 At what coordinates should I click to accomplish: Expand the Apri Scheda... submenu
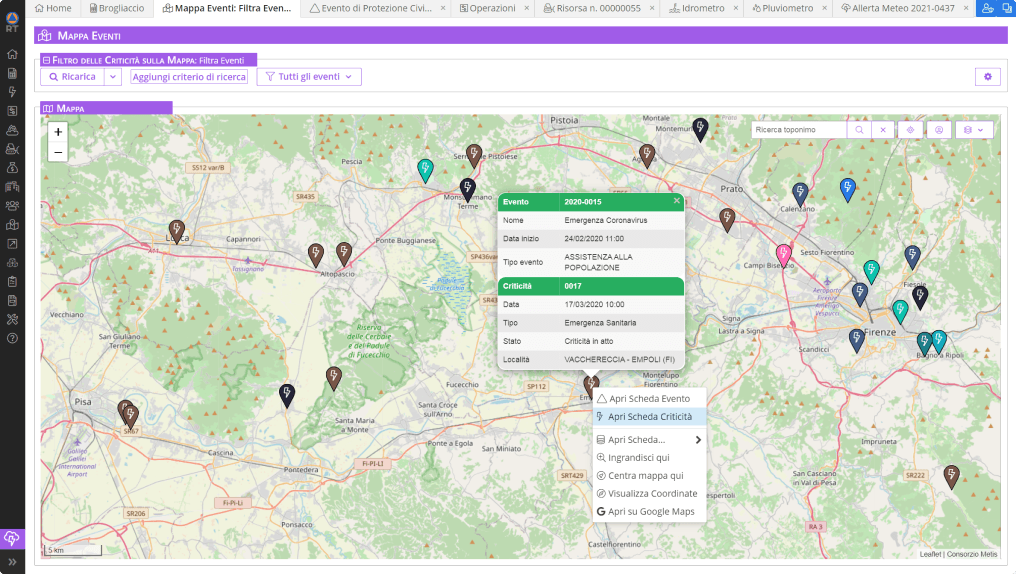pos(649,439)
